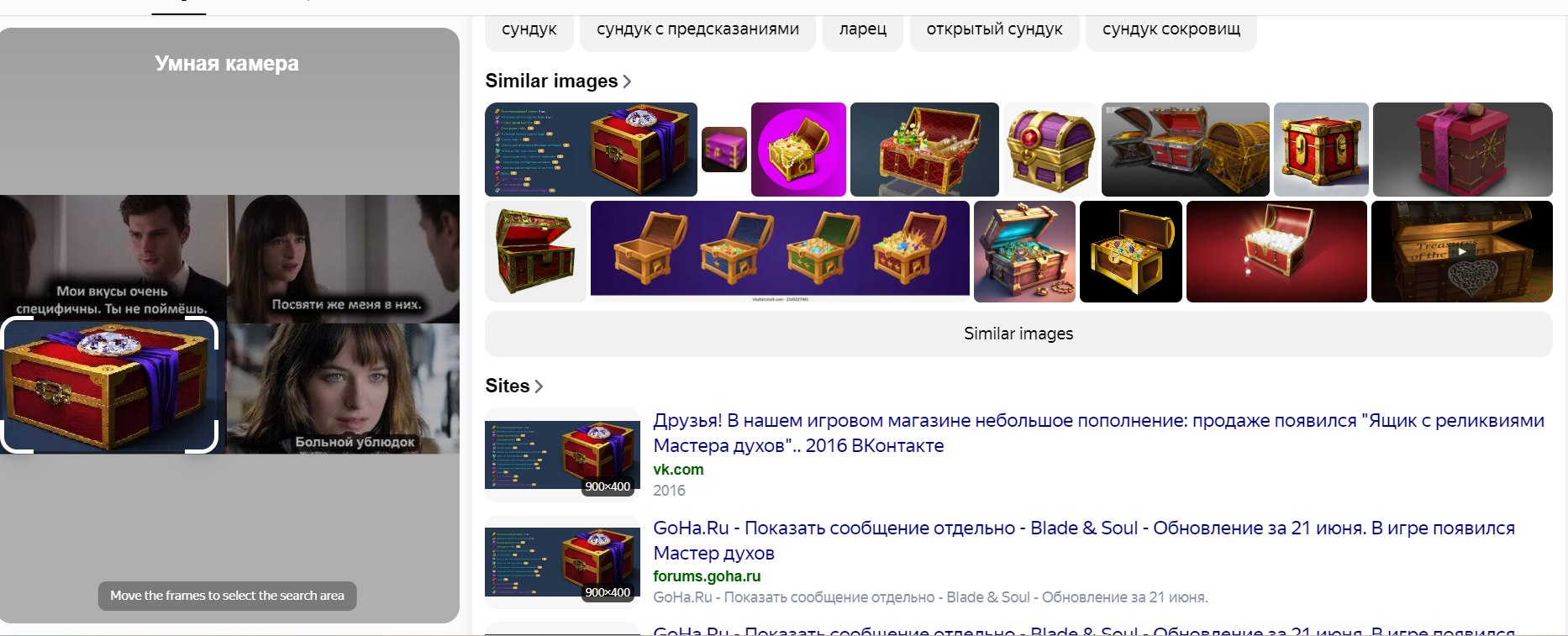Open the four colored chests banner image
The image size is (1568, 636).
780,251
